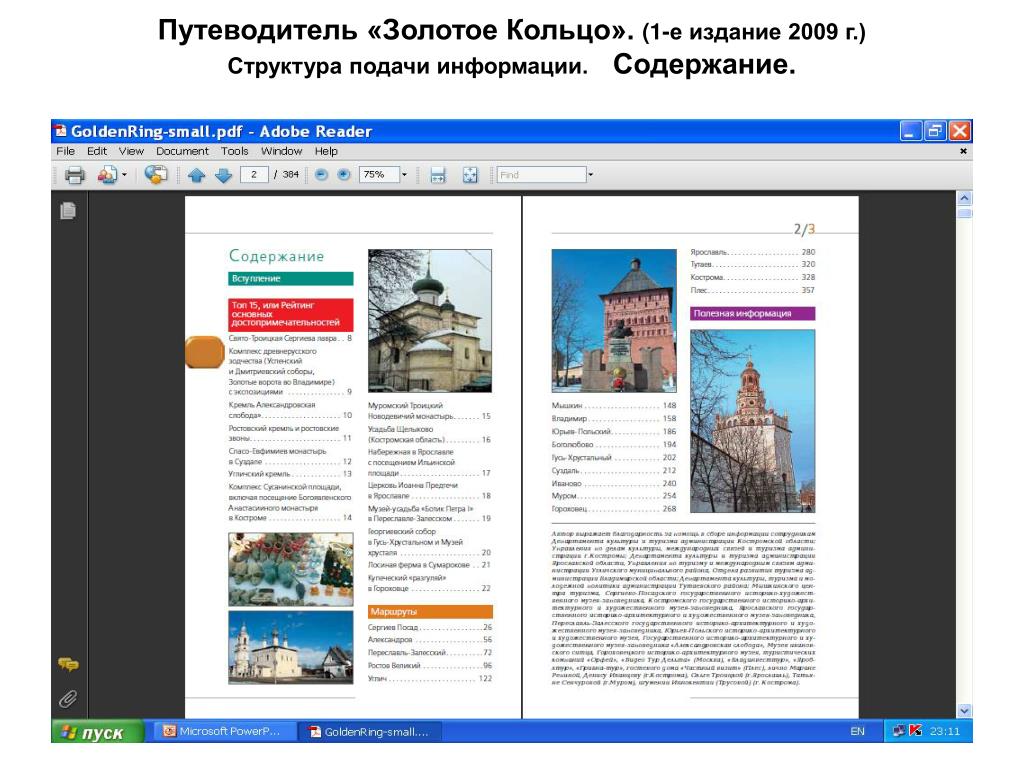The image size is (1024, 768).
Task: Click the zoom out minus button
Action: point(321,174)
